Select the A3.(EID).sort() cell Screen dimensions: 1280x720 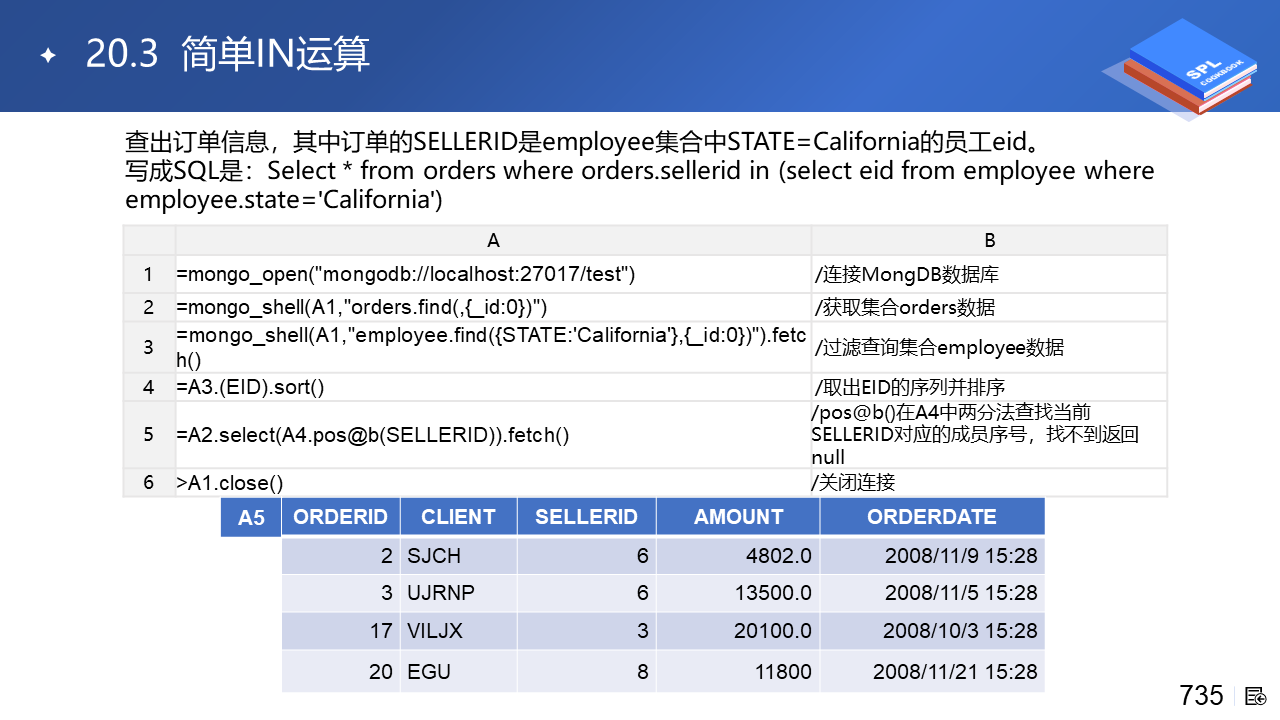tap(251, 387)
